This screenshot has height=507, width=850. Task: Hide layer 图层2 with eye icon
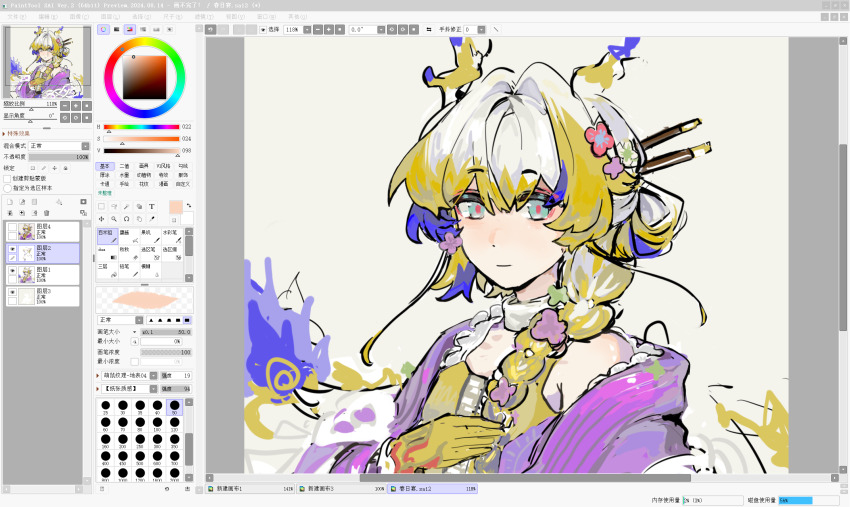[x=12, y=249]
